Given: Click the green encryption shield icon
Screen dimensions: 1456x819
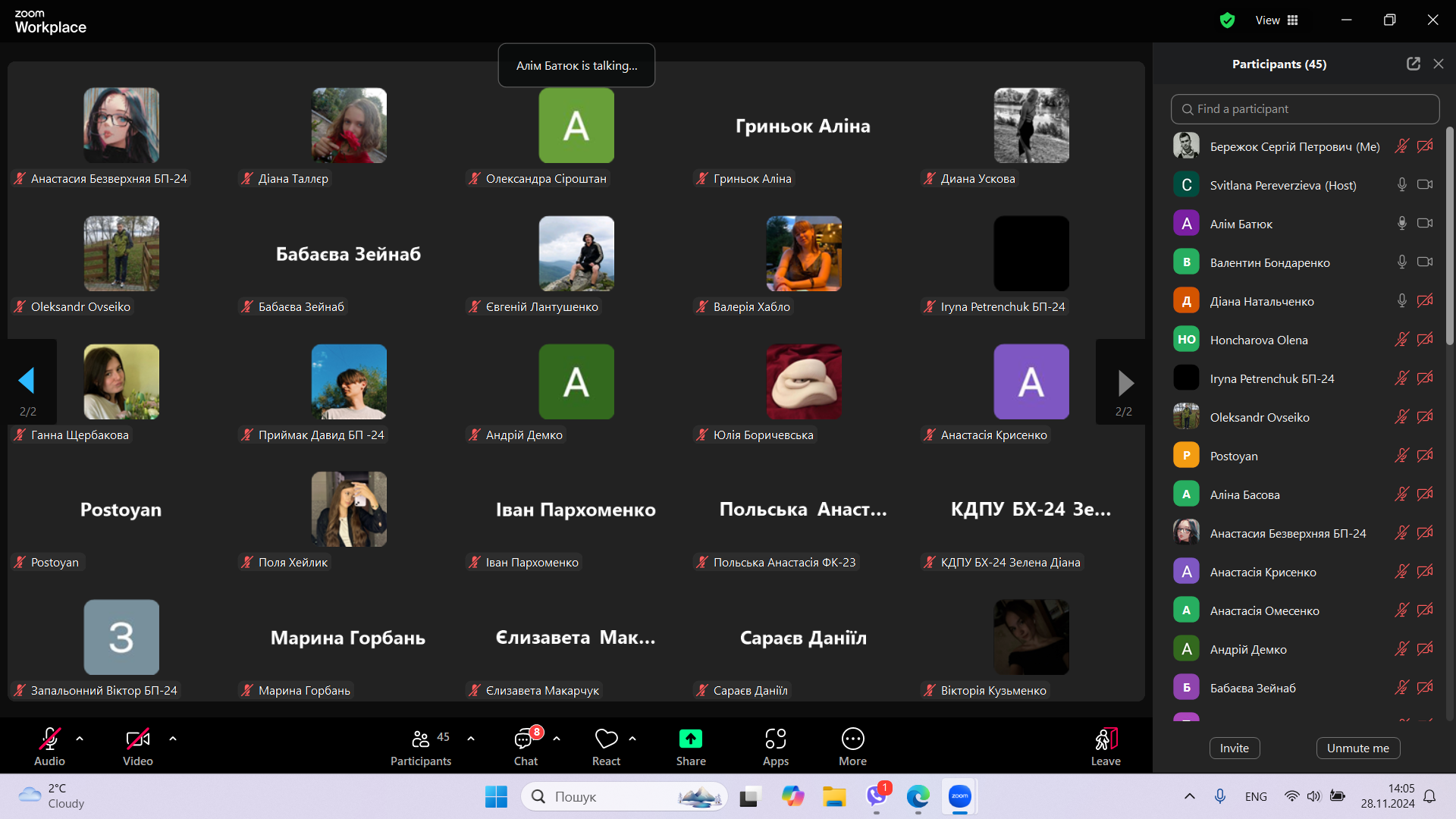Looking at the screenshot, I should tap(1227, 20).
